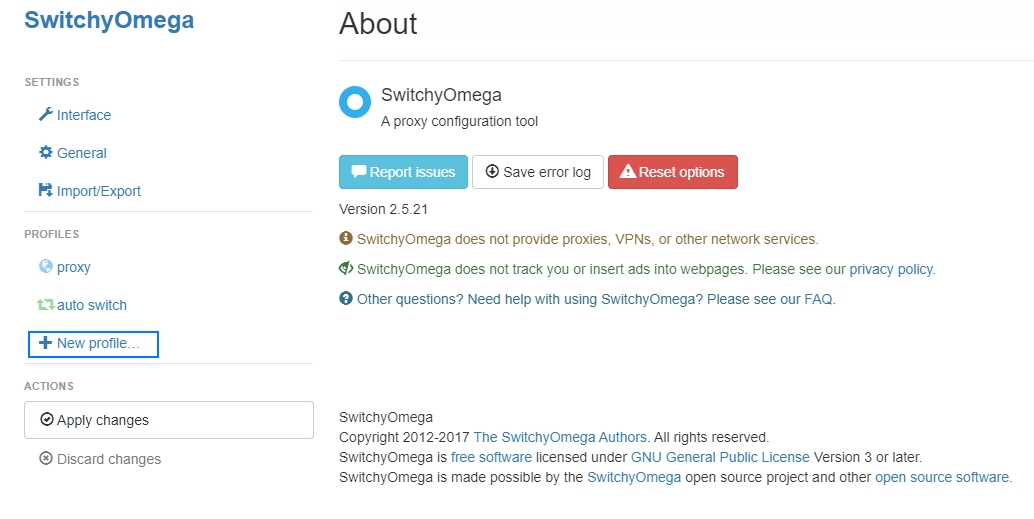Open the General settings page
1034x519 pixels.
click(82, 153)
